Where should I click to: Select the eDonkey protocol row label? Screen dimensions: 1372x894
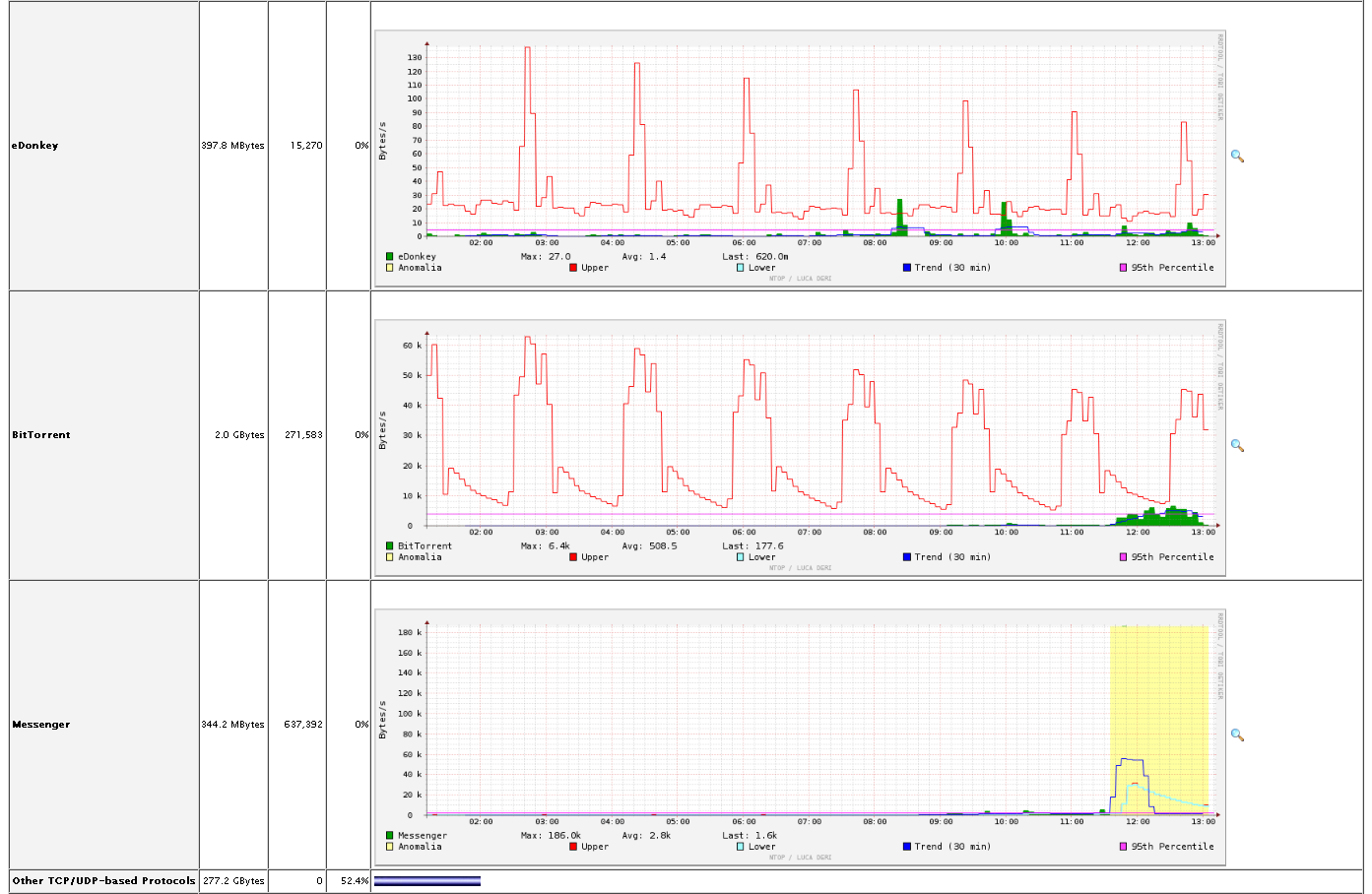(x=35, y=146)
